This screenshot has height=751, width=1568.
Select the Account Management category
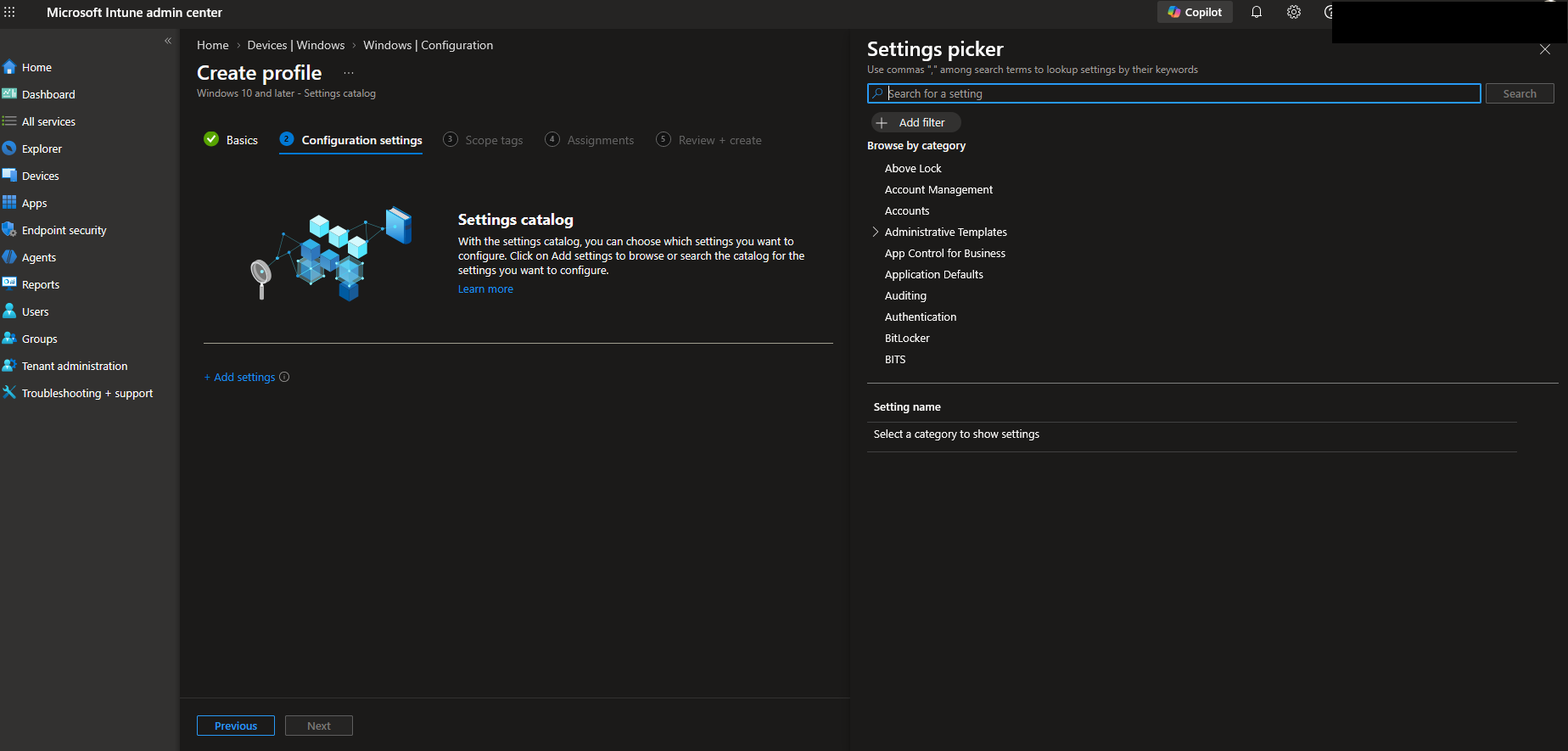938,189
